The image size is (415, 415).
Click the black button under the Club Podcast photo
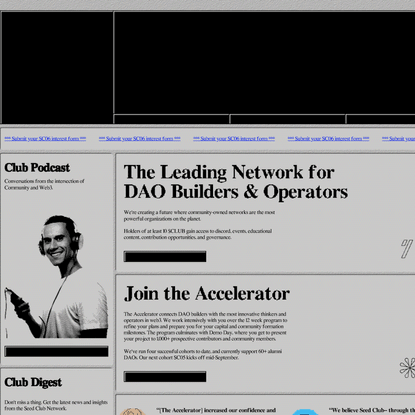coord(56,351)
